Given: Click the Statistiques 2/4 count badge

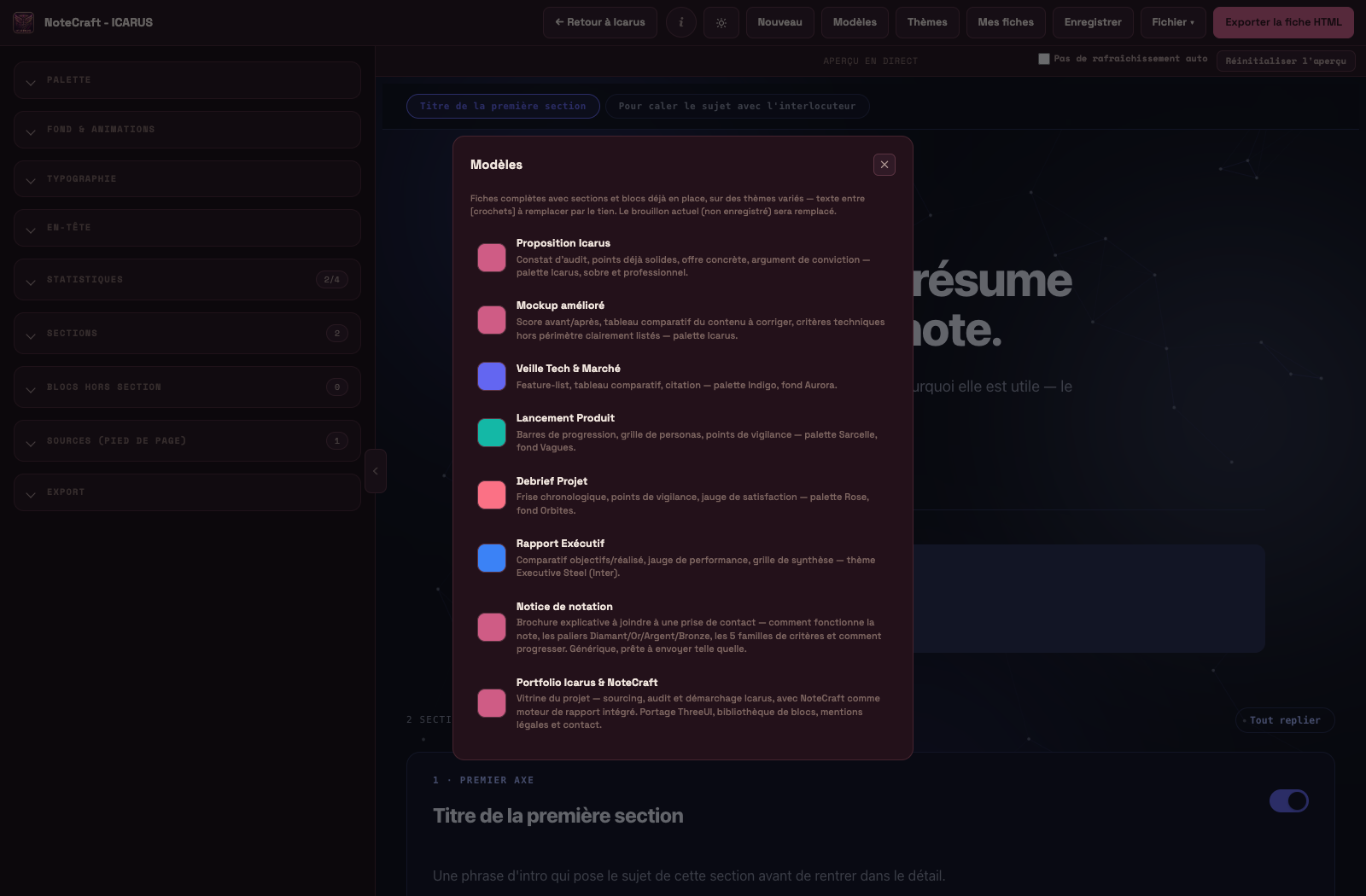Looking at the screenshot, I should tap(332, 280).
